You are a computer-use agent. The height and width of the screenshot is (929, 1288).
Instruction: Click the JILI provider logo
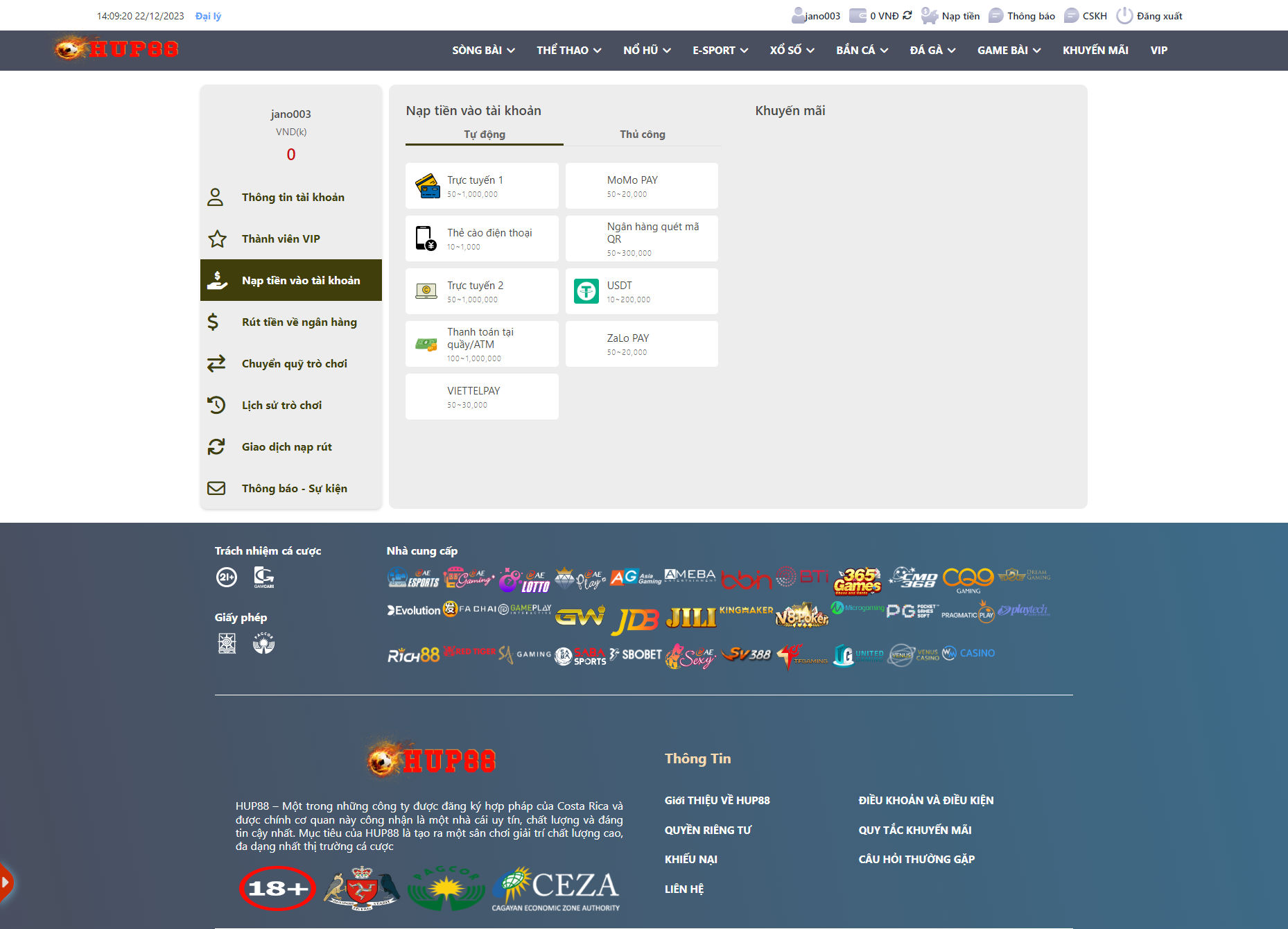[x=690, y=616]
